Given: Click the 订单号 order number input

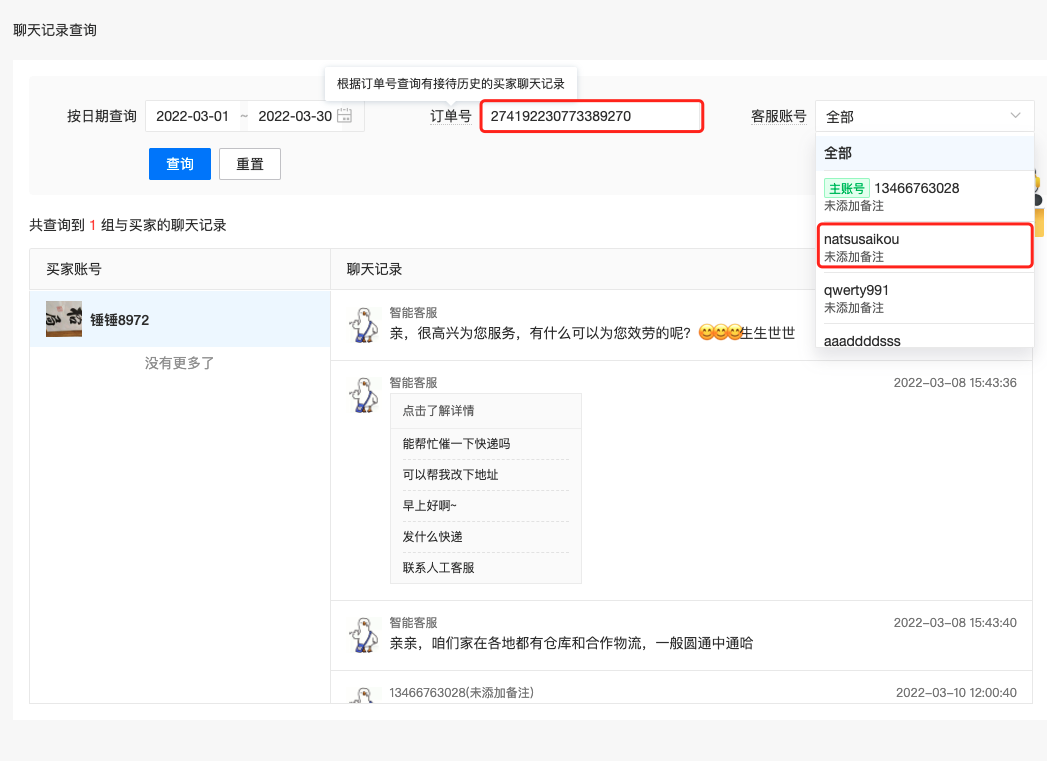Looking at the screenshot, I should (x=591, y=116).
